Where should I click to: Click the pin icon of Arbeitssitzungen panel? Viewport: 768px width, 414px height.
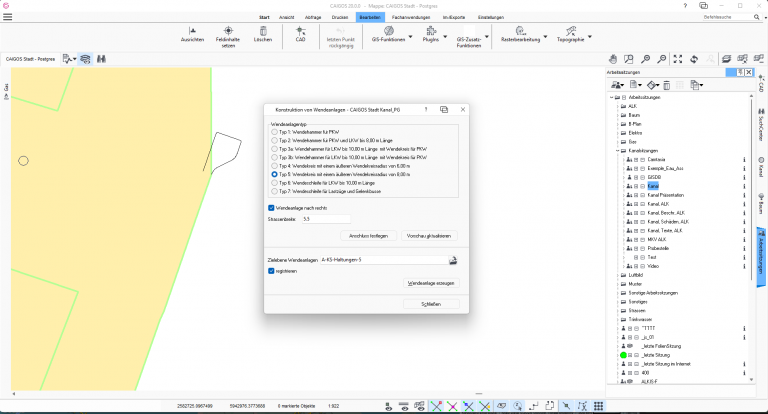[741, 73]
